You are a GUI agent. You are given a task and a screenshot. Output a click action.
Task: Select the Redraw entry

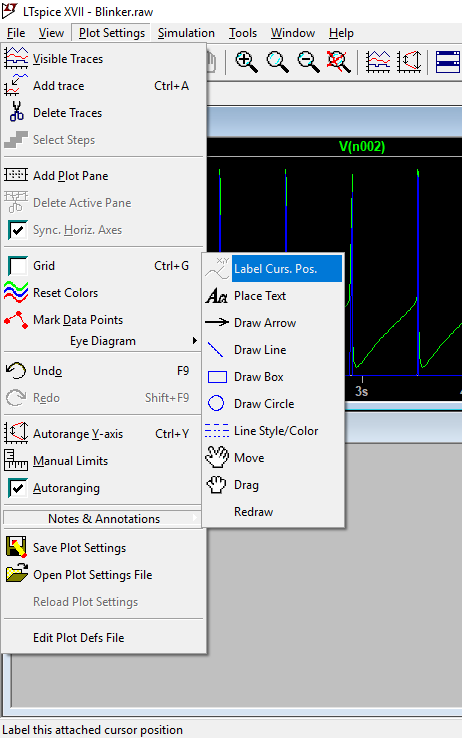click(x=273, y=512)
